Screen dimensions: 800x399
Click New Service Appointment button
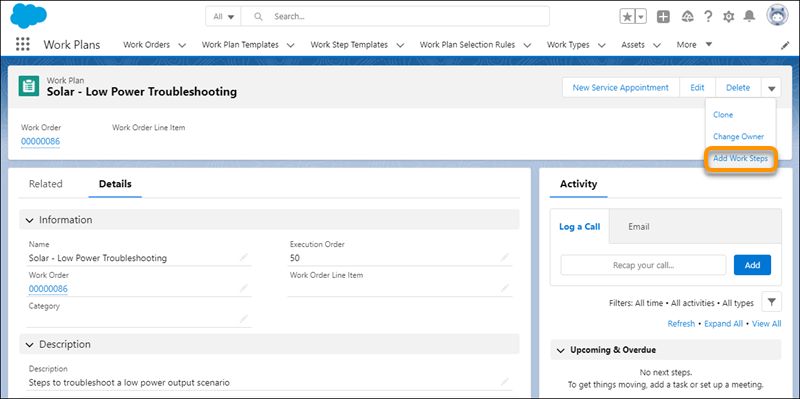[x=620, y=88]
